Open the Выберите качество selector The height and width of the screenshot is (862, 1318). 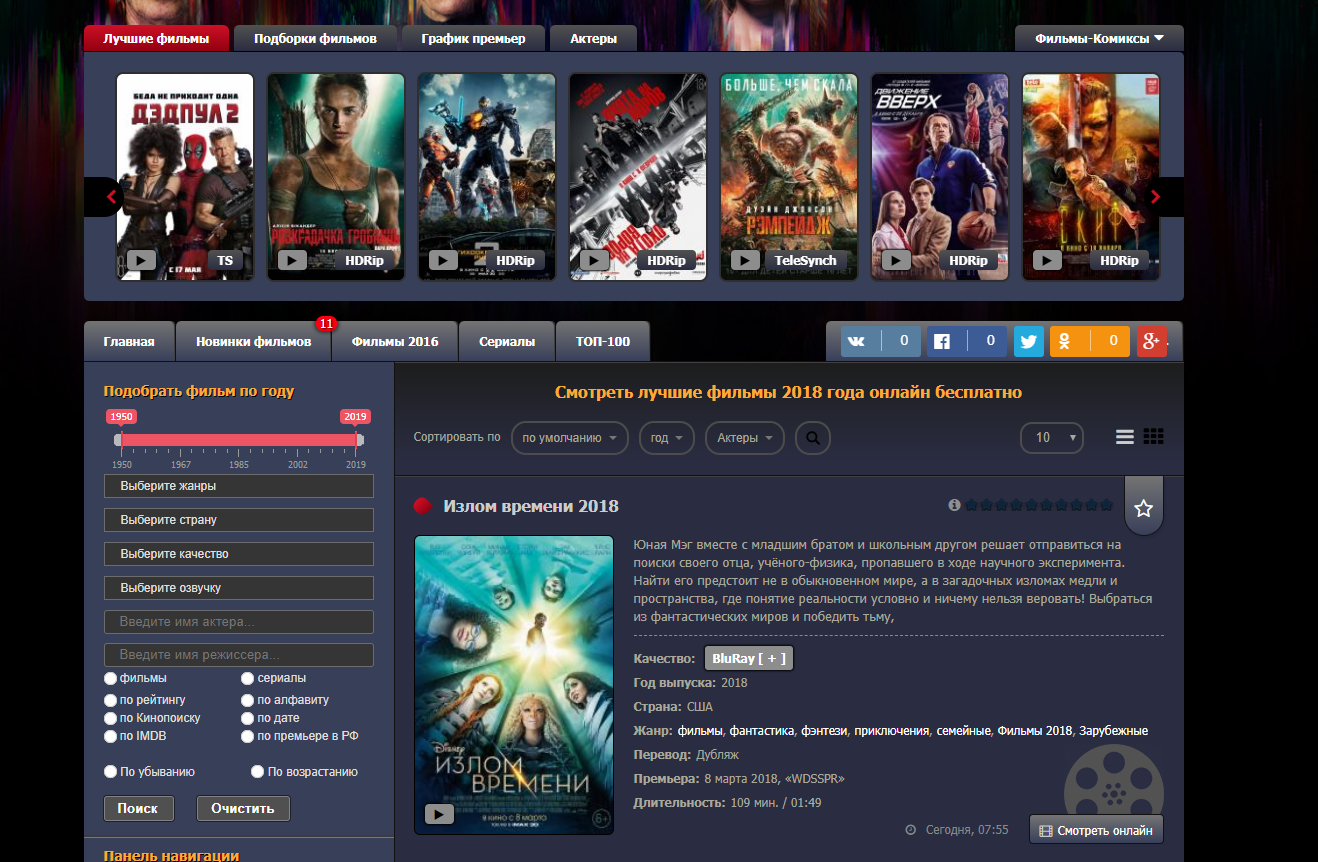[239, 554]
